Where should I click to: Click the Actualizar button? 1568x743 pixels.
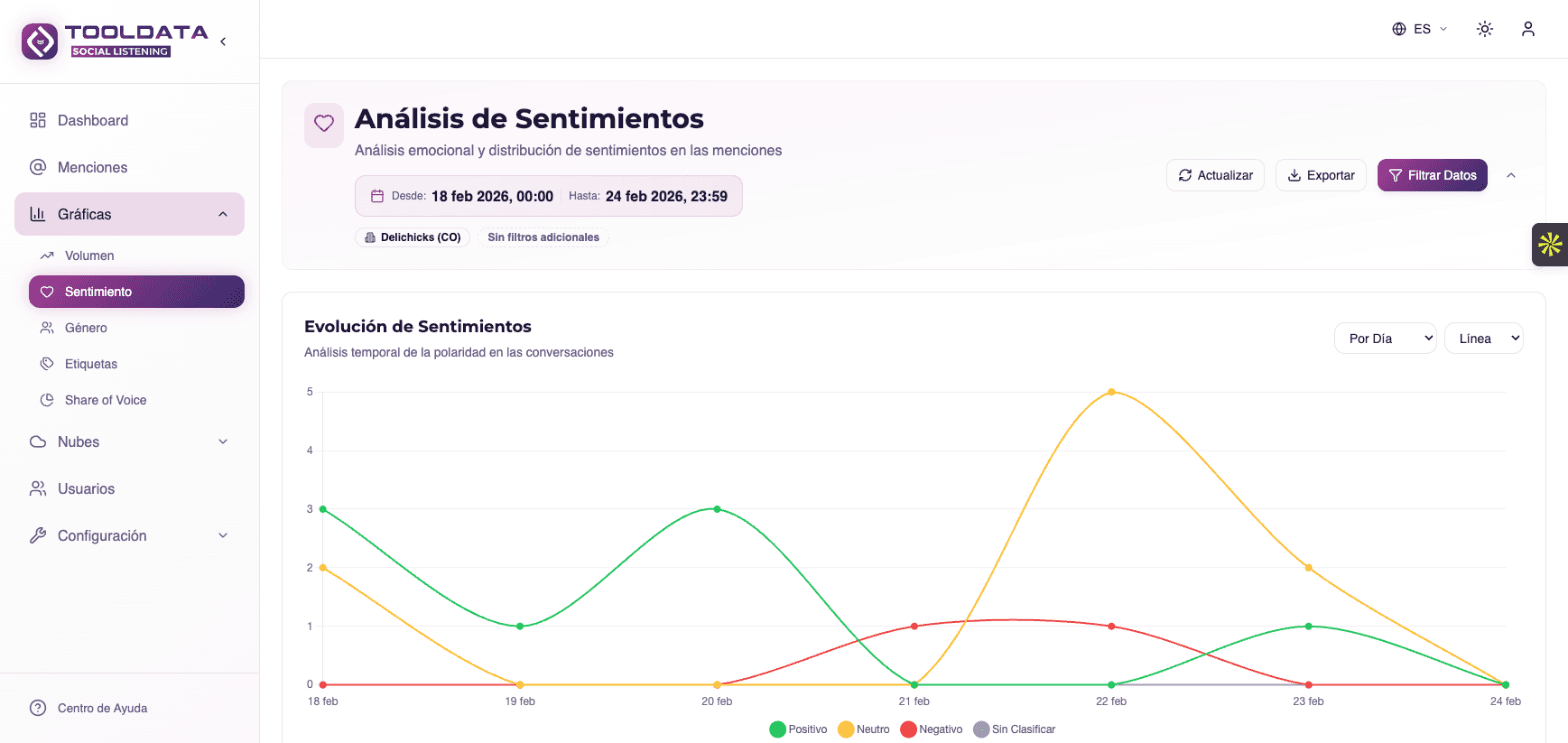click(1215, 175)
